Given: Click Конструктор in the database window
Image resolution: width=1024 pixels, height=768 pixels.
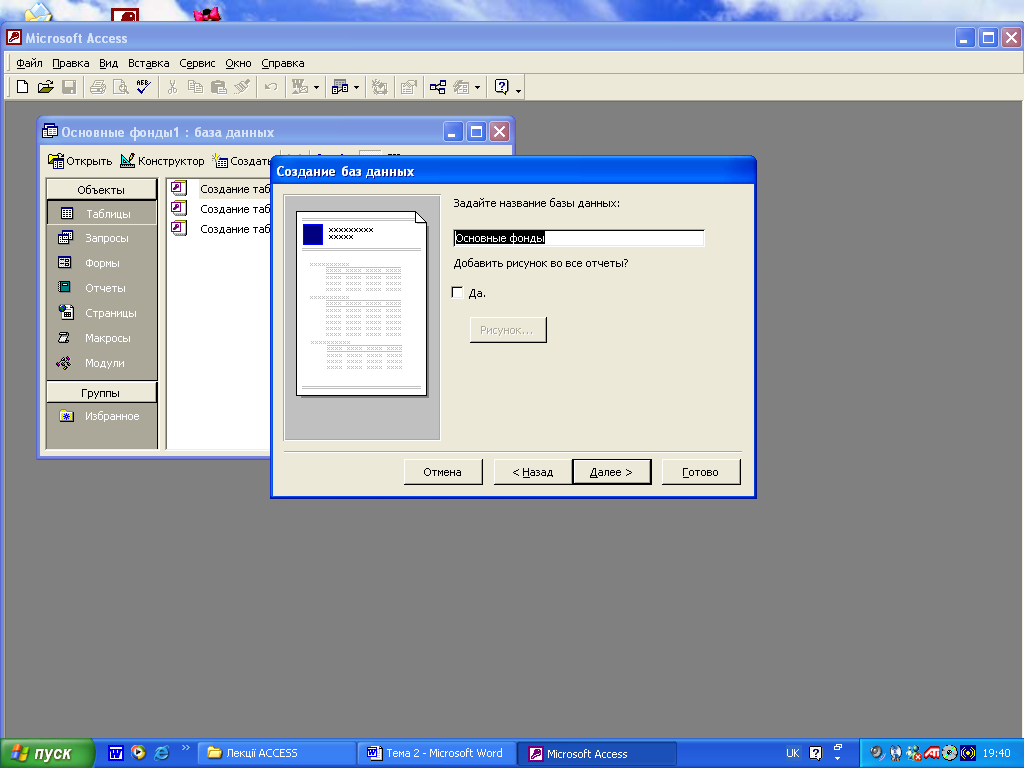Looking at the screenshot, I should click(x=163, y=161).
